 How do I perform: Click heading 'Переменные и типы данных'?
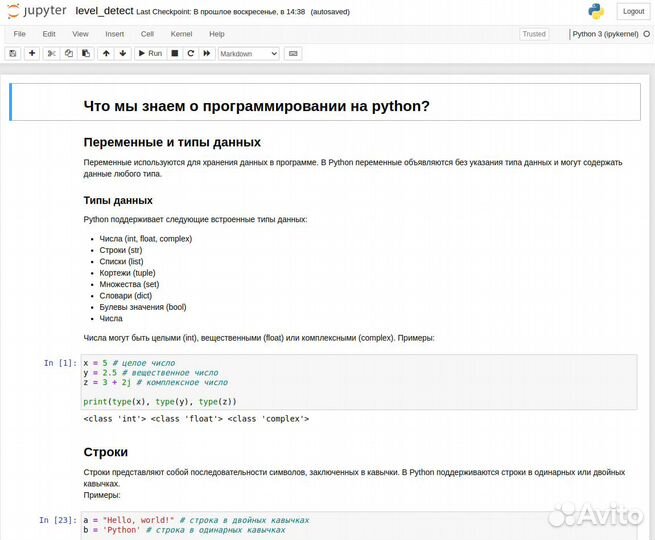pos(172,142)
